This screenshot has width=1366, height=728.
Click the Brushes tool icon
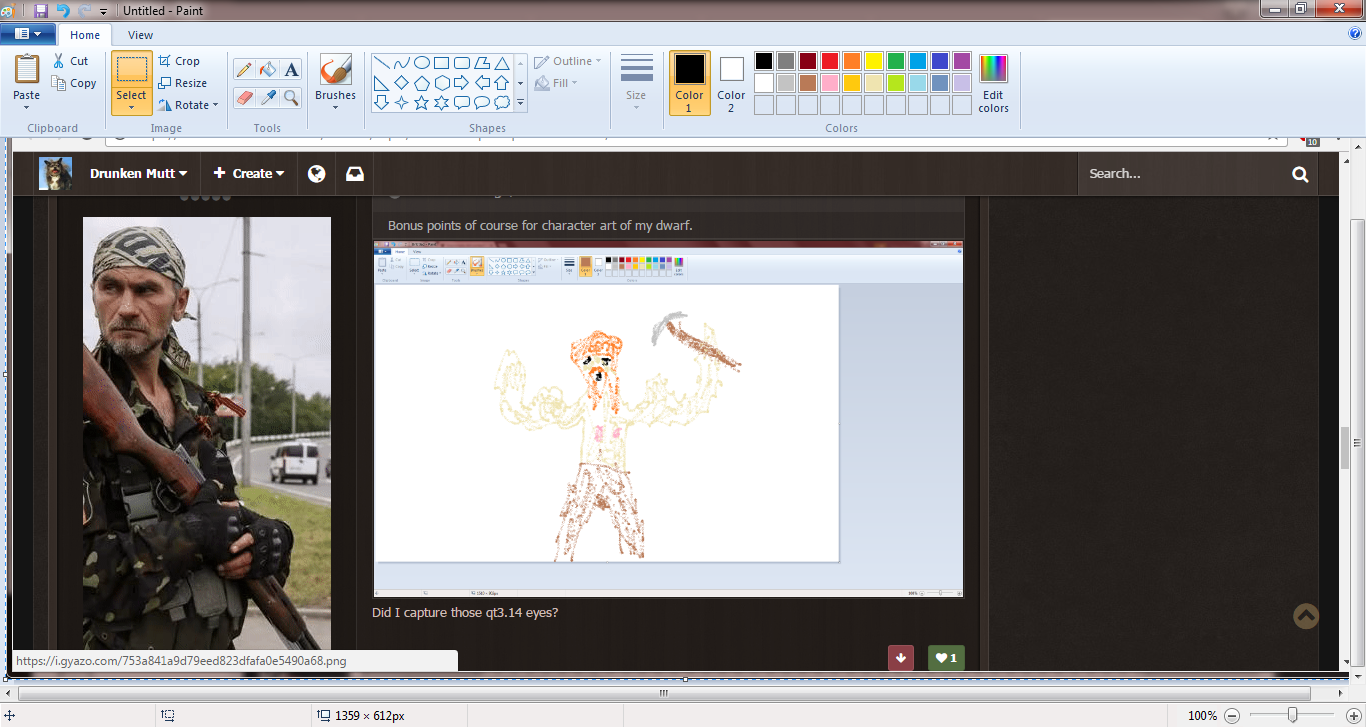coord(335,70)
